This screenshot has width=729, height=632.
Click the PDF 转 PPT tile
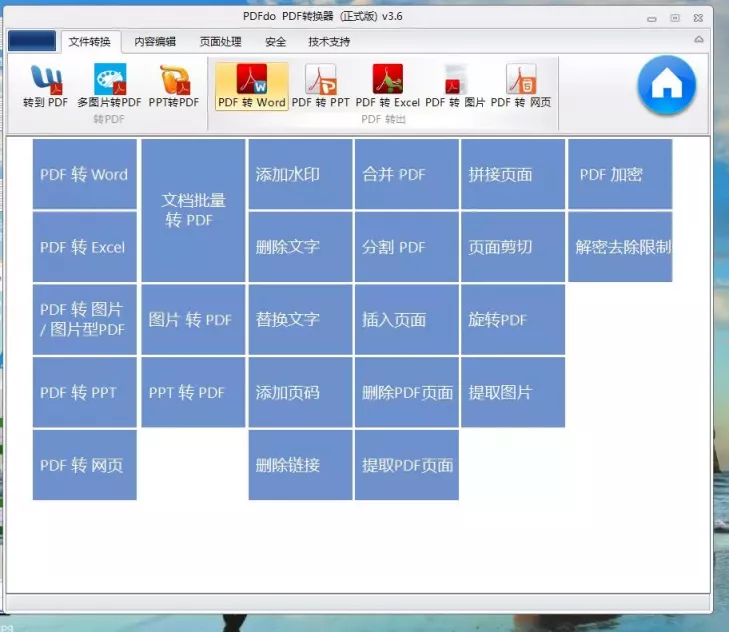[85, 392]
